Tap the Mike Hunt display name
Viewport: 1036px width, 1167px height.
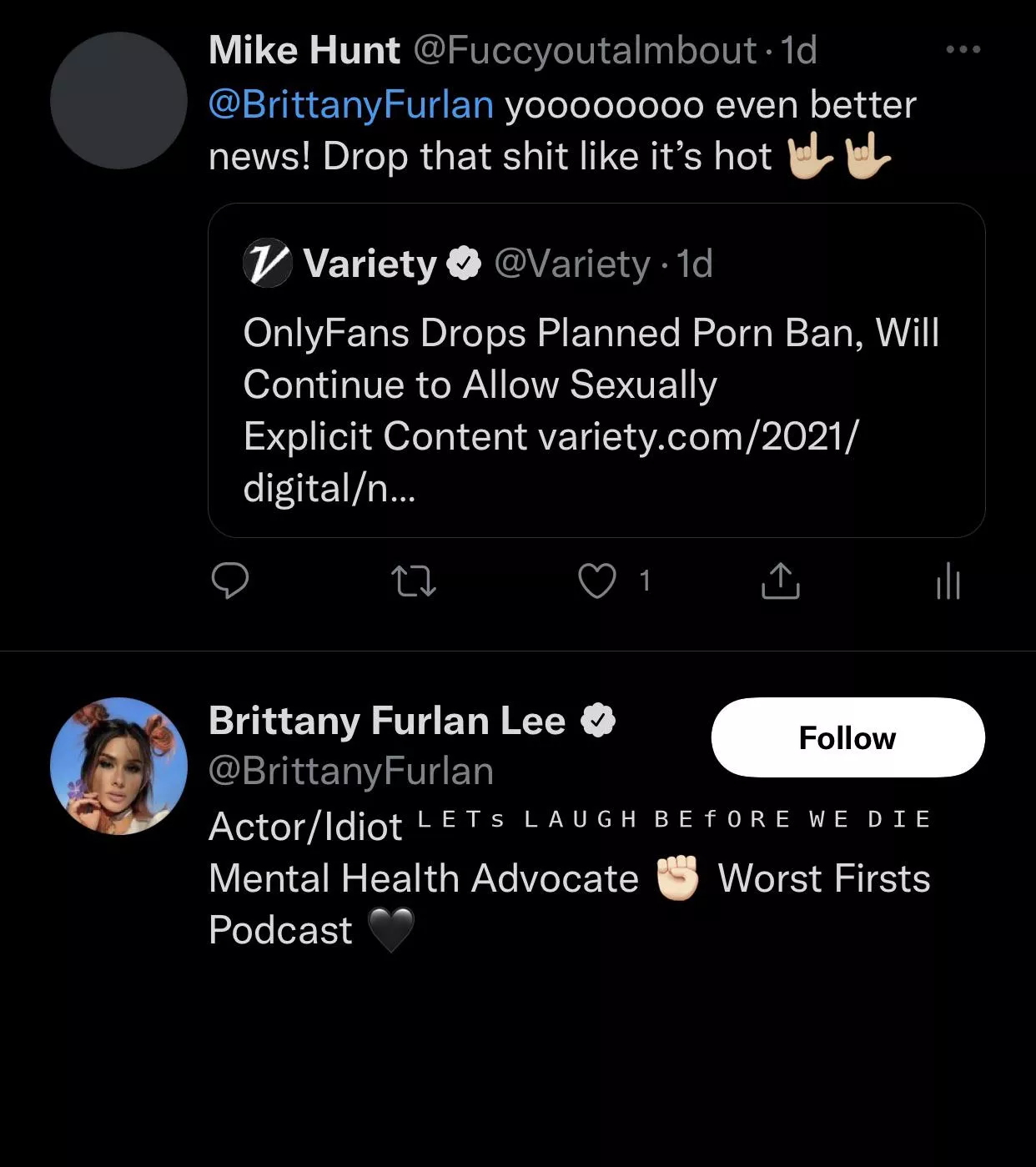(x=304, y=50)
